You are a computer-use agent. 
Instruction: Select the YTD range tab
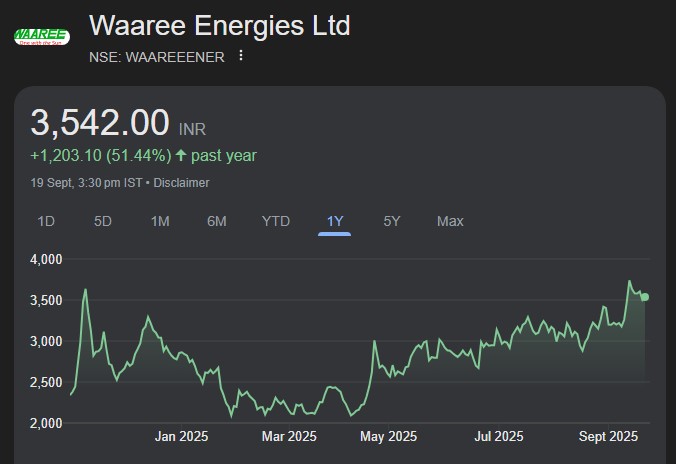point(276,221)
